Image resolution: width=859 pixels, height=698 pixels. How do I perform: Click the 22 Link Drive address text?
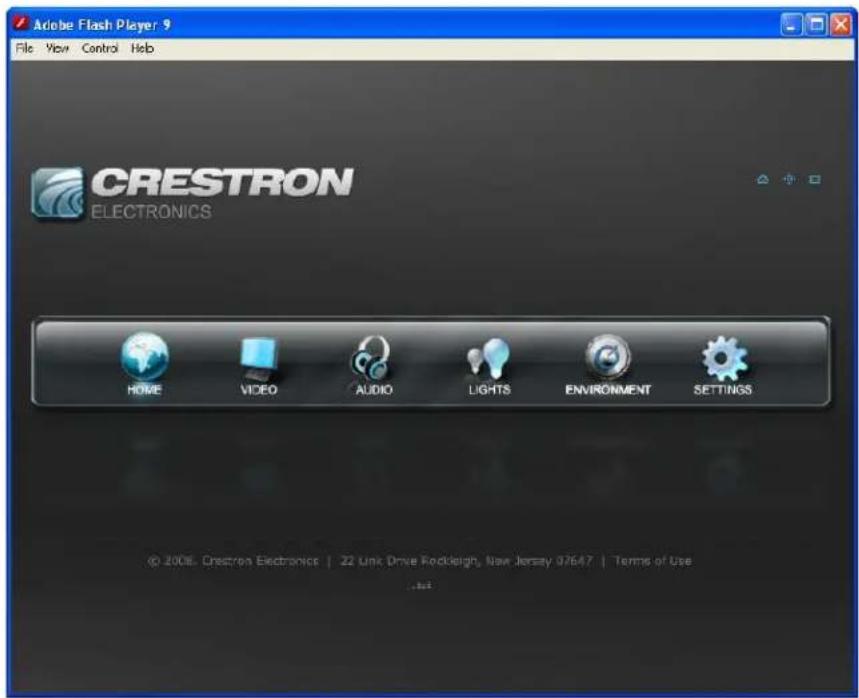[x=466, y=560]
